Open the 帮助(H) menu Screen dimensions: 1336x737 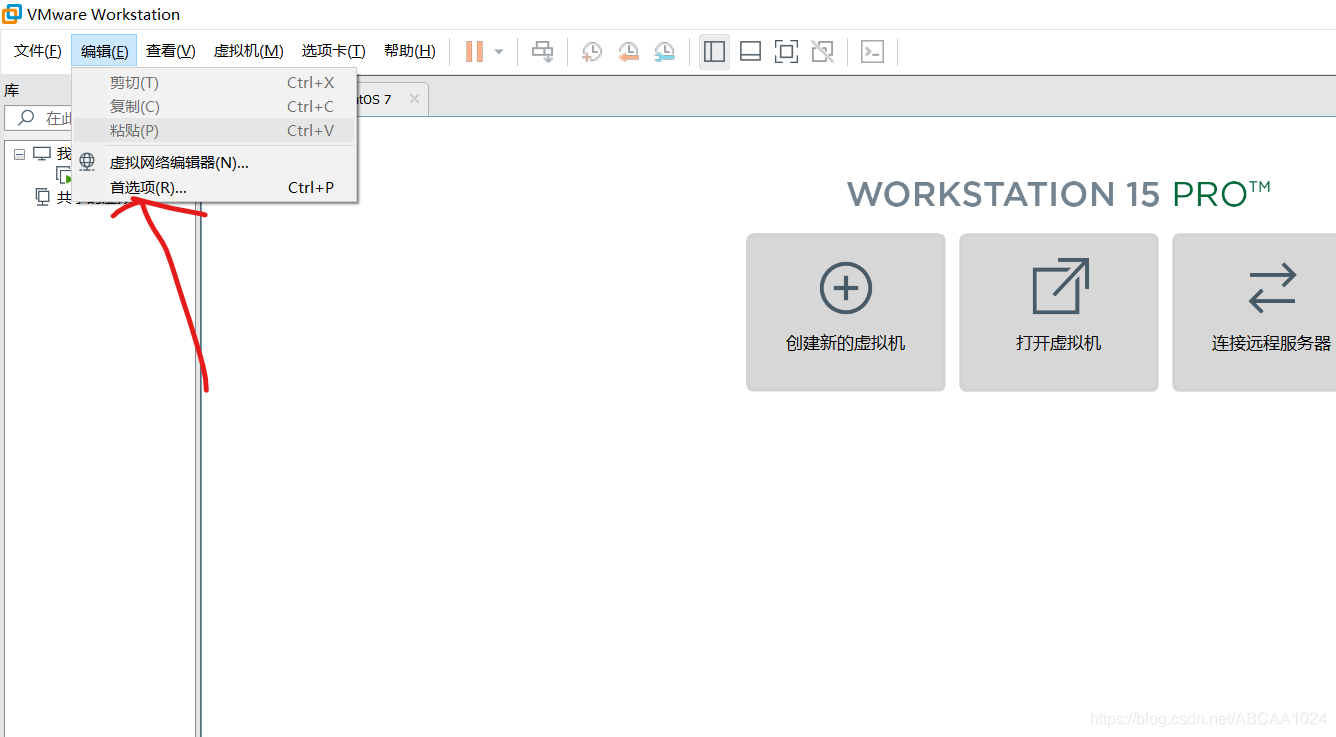(x=409, y=51)
